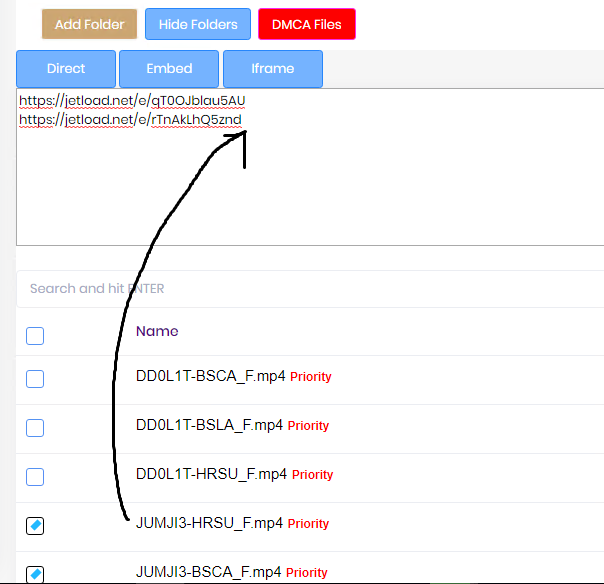Click the jetload URL ending in rTnAkLhQ5znd
The width and height of the screenshot is (604, 584).
pos(130,120)
